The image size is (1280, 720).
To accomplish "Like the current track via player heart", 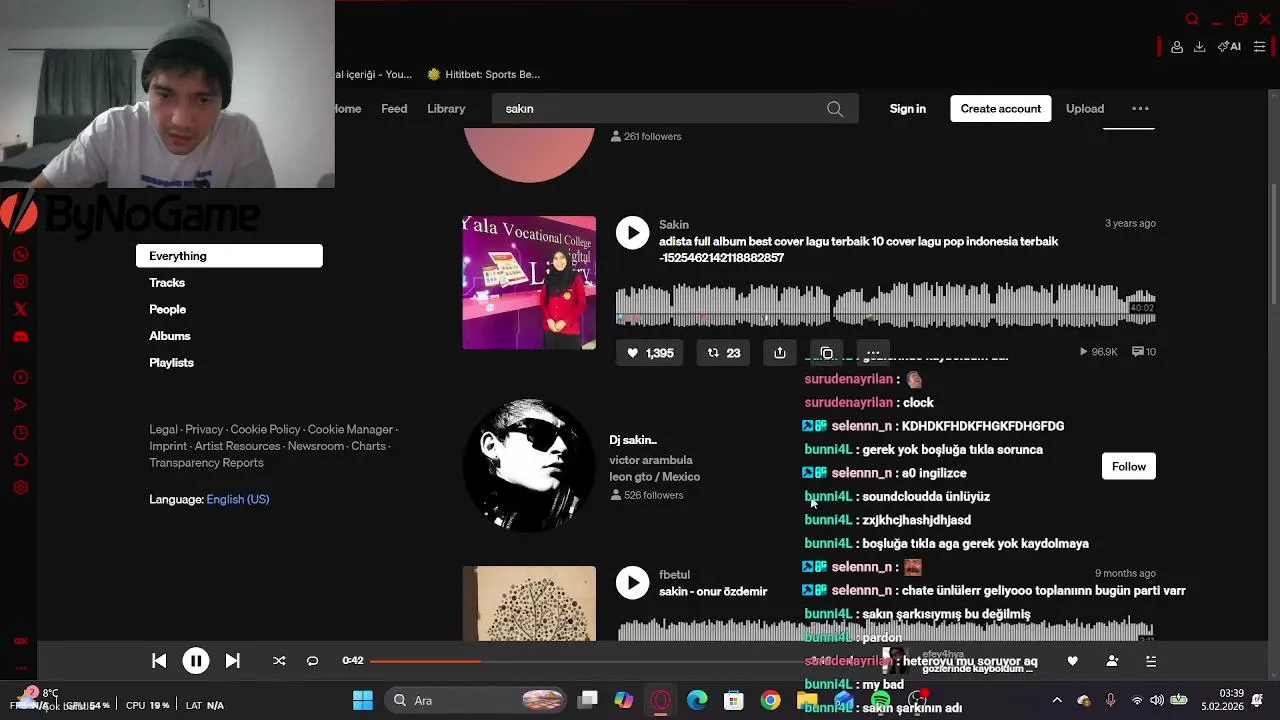I will pos(1073,661).
